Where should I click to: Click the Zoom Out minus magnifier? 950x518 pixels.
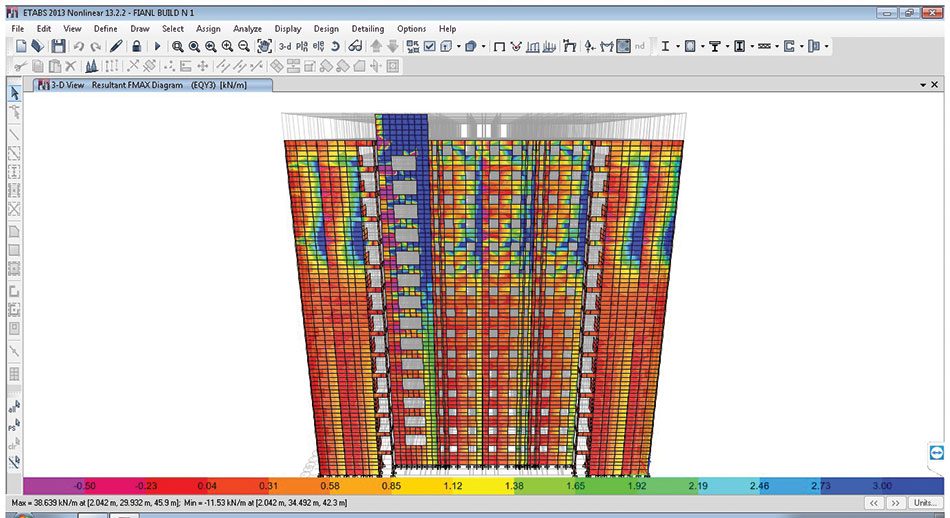(x=244, y=46)
